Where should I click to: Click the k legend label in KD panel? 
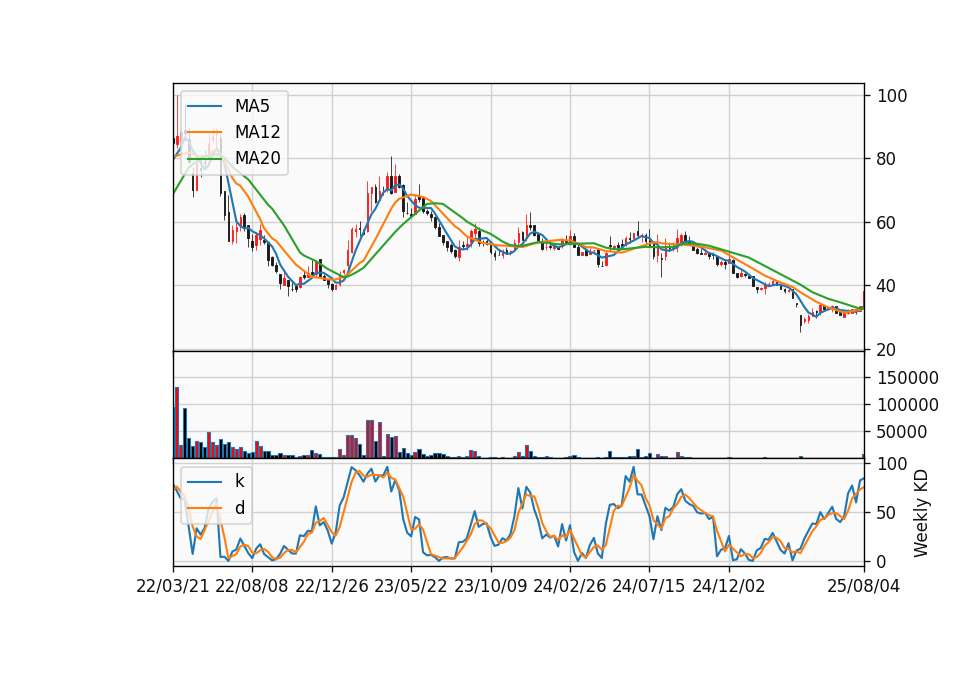[x=239, y=481]
